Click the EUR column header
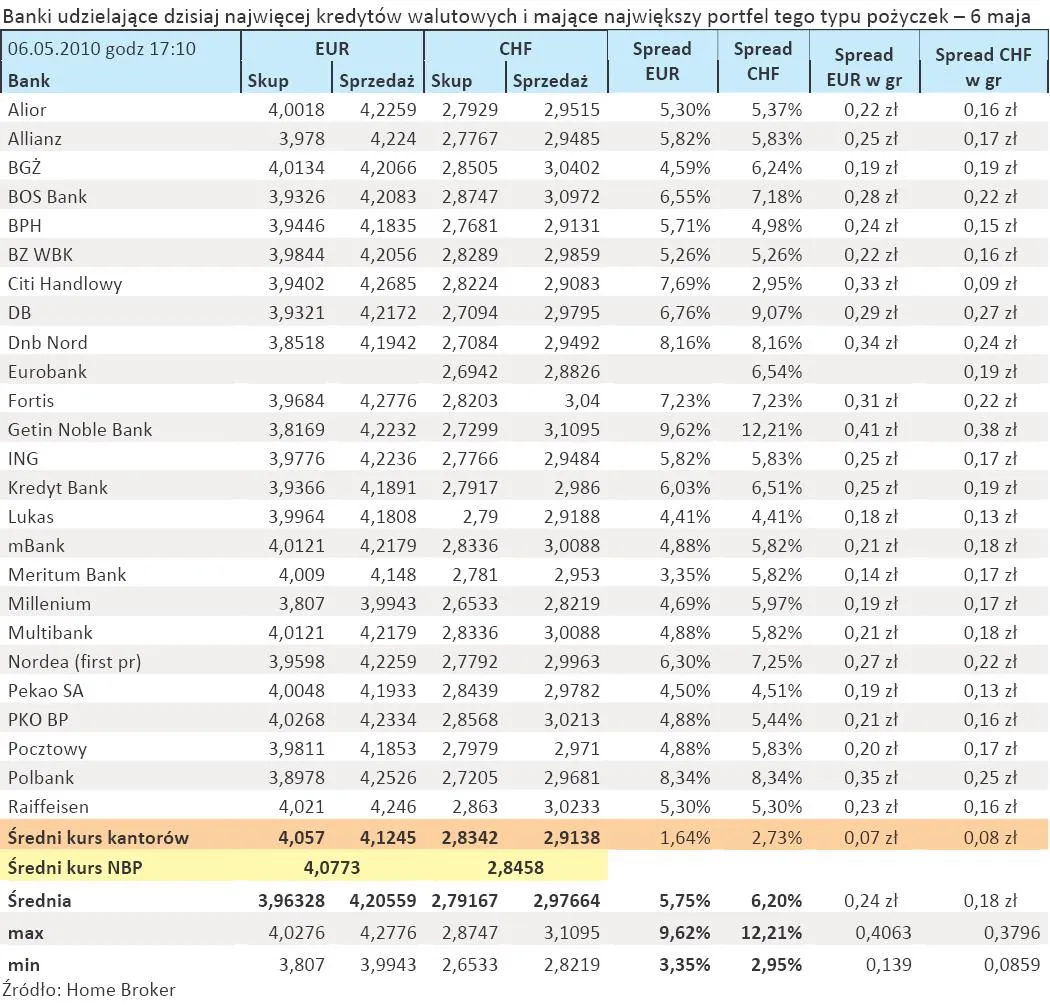The width and height of the screenshot is (1050, 1007). coord(332,49)
